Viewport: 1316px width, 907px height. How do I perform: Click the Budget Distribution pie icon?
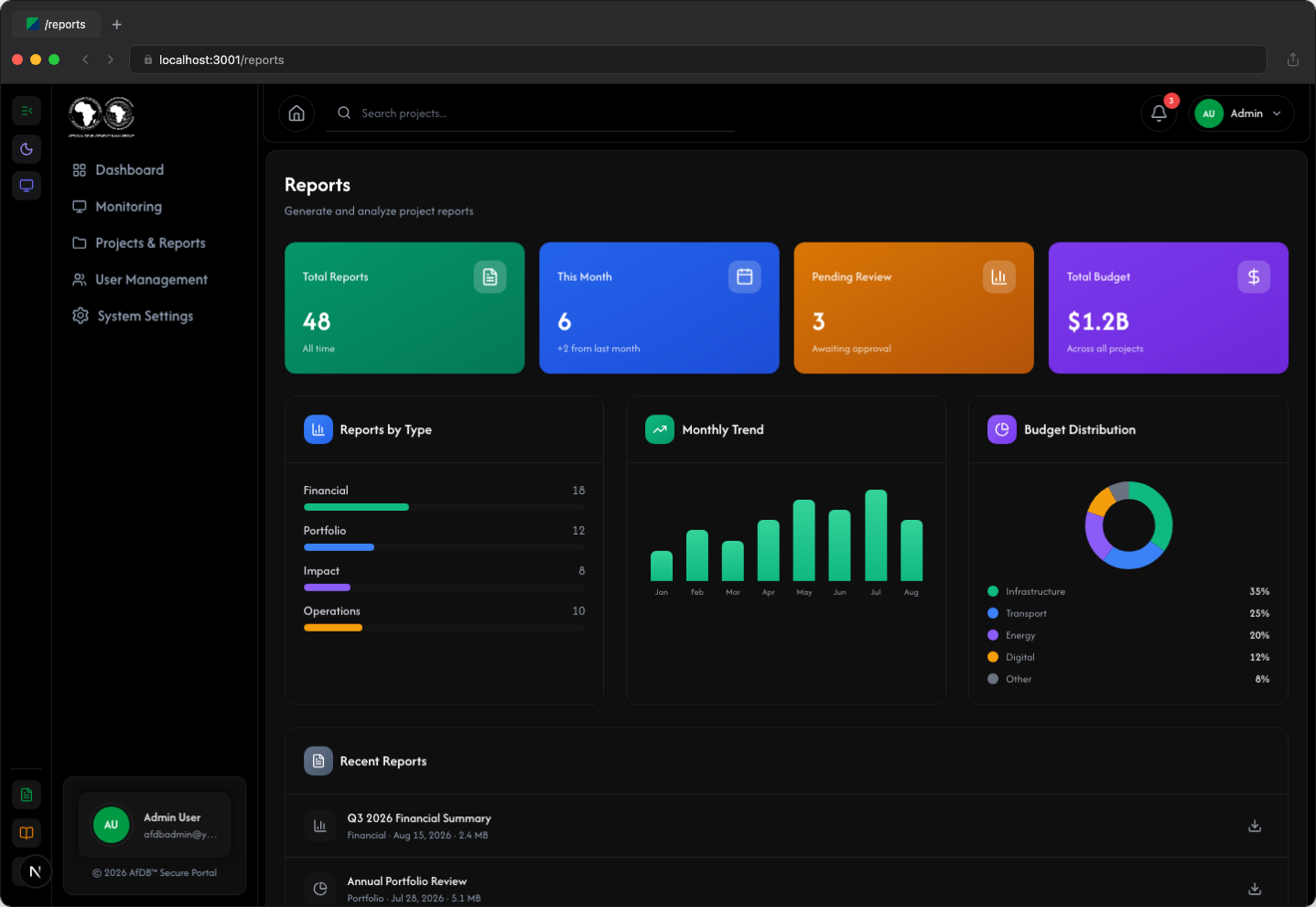coord(1002,429)
